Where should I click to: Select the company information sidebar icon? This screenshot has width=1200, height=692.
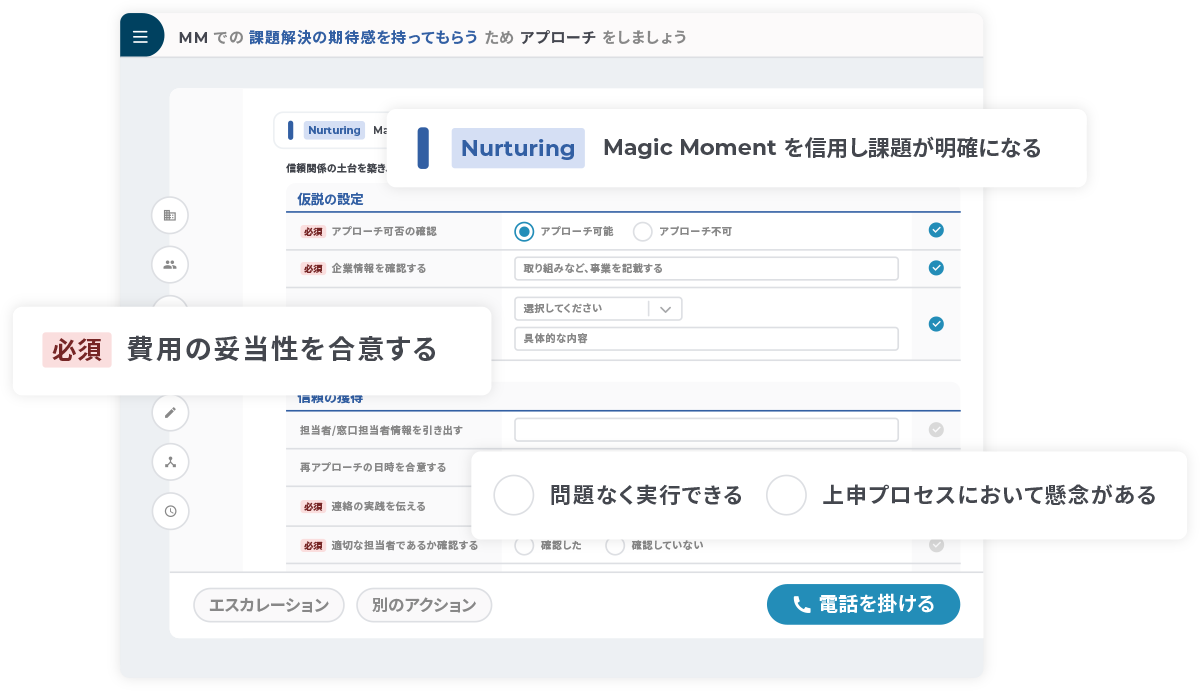(x=170, y=215)
